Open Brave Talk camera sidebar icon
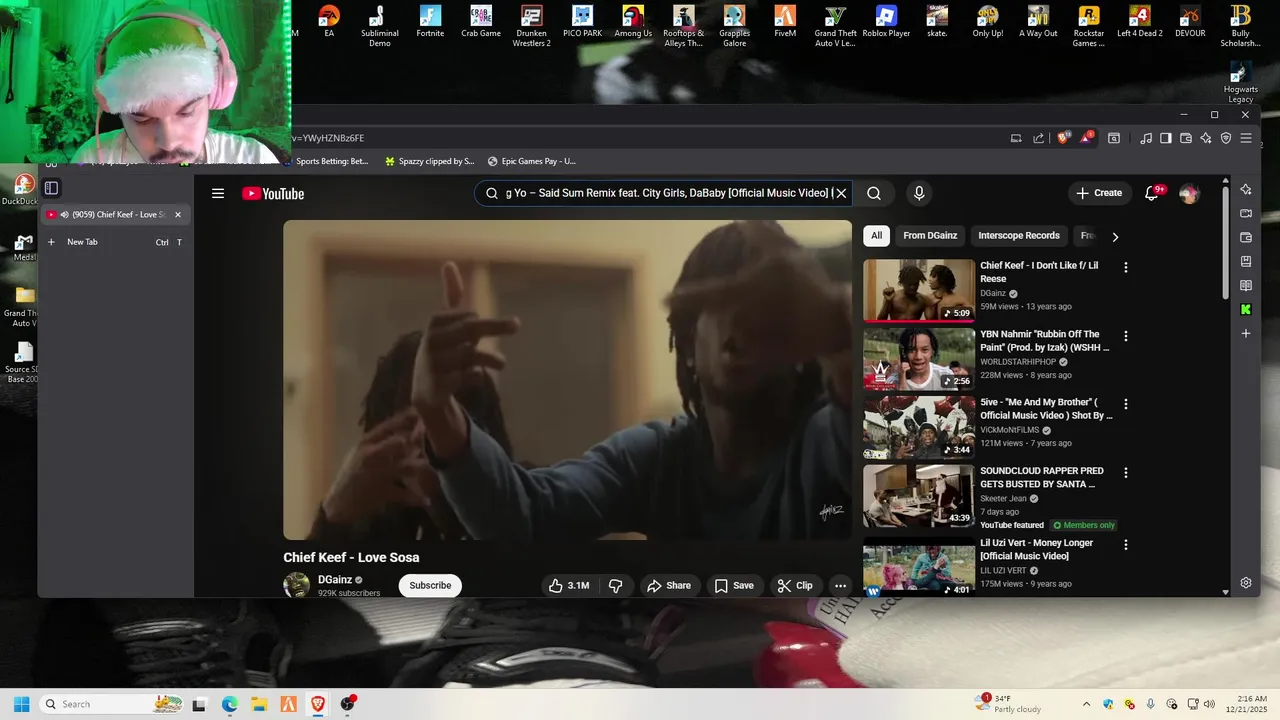Viewport: 1280px width, 720px height. [x=1246, y=213]
